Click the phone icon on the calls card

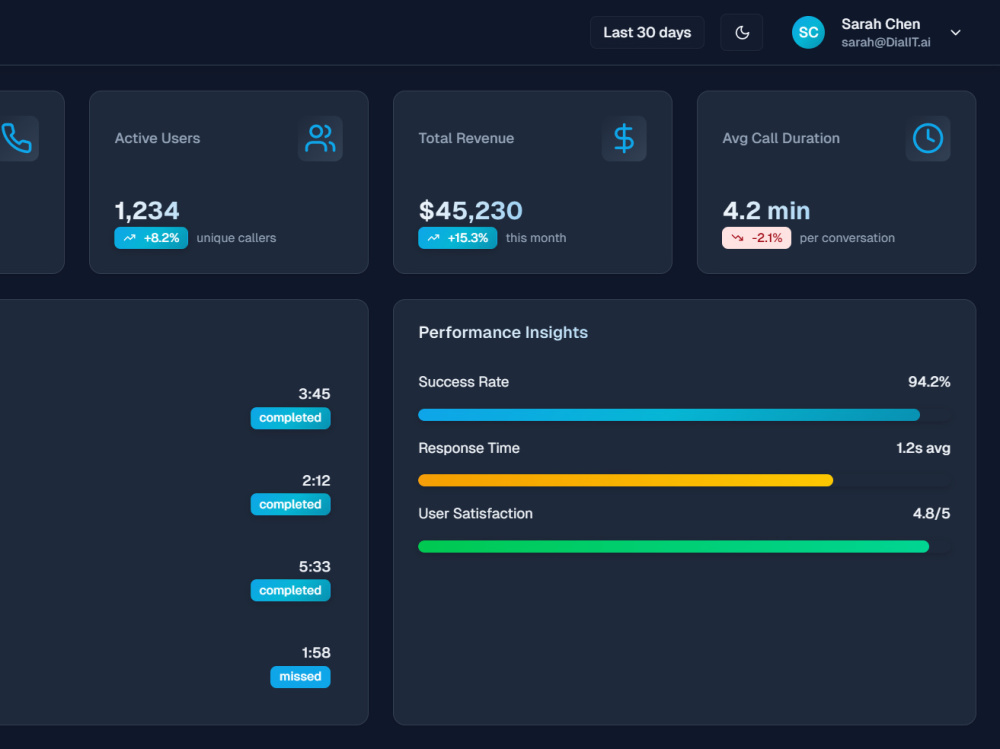pyautogui.click(x=17, y=138)
